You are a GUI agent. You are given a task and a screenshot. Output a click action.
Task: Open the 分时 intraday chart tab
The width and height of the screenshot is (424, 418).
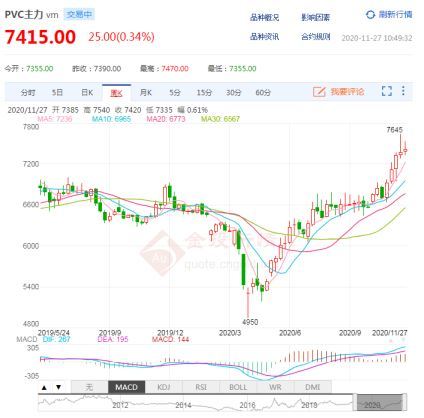28,92
